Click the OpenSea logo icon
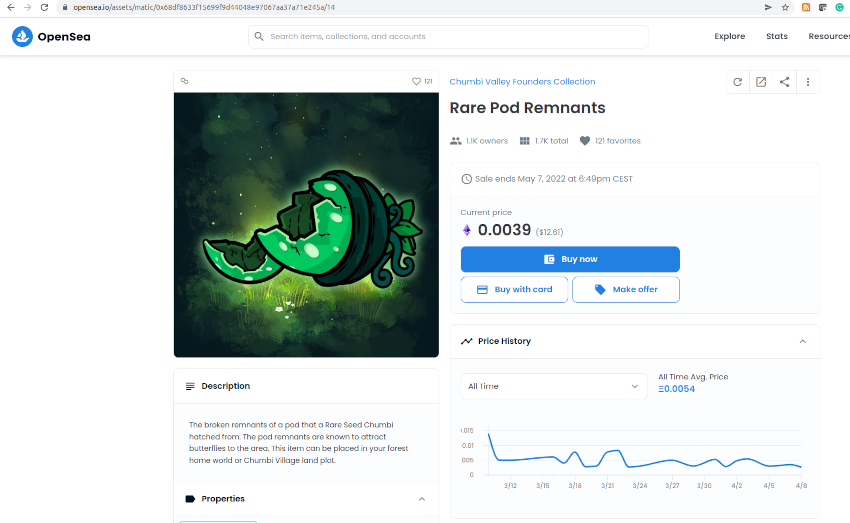This screenshot has height=523, width=850. click(x=22, y=36)
